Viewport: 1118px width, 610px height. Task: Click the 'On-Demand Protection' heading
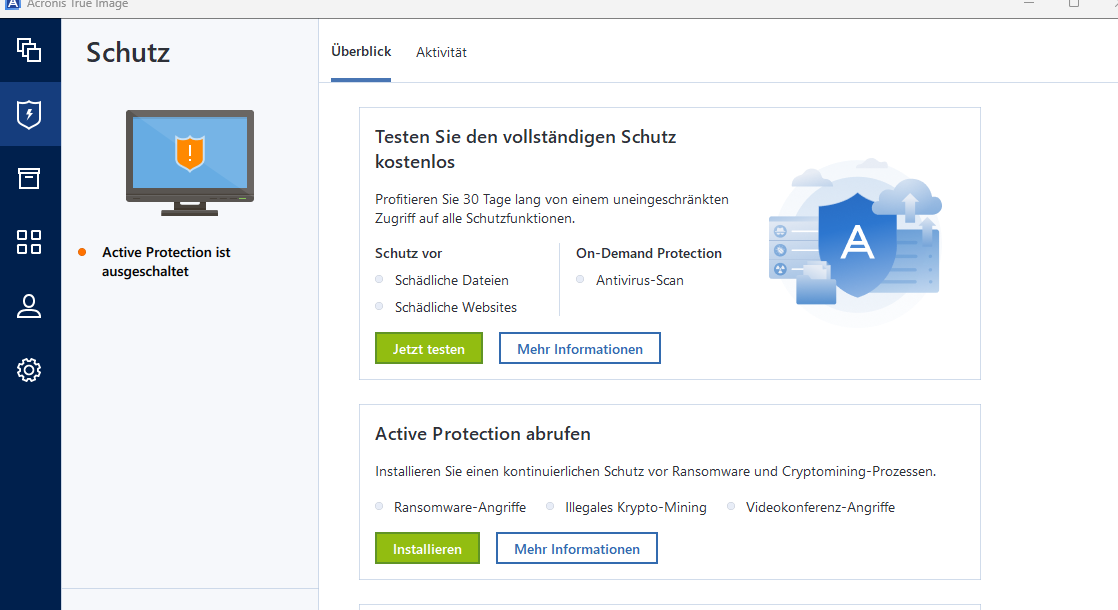coord(649,253)
